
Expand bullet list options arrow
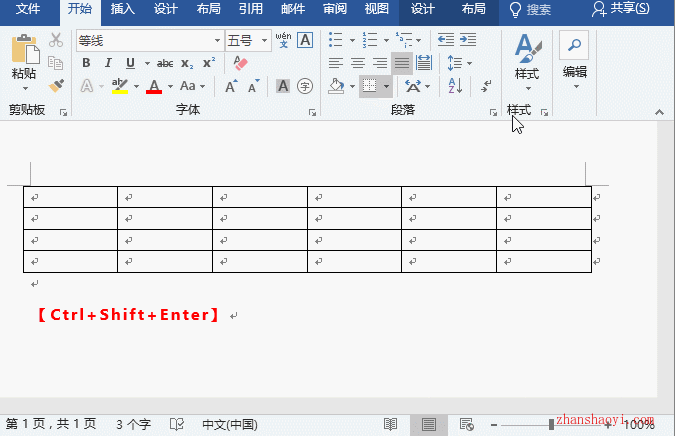[x=352, y=40]
